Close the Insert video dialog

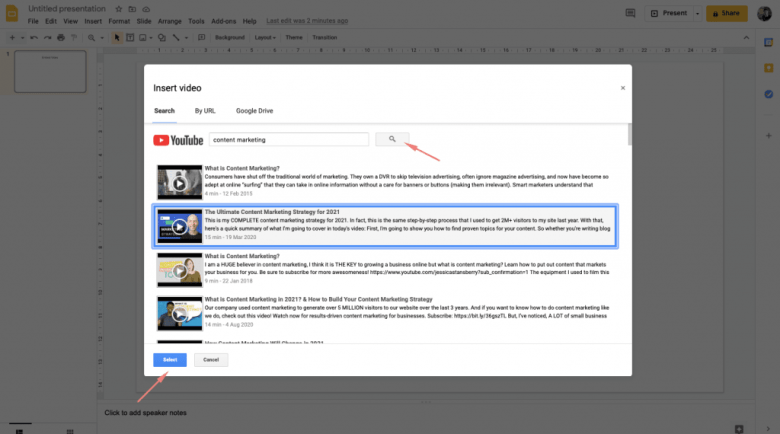click(x=622, y=88)
